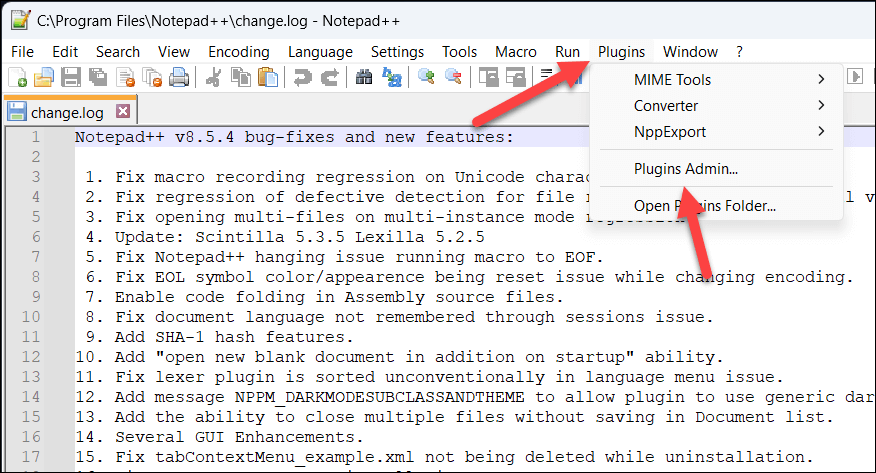This screenshot has height=473, width=876.
Task: Click the Find binoculars icon
Action: click(x=364, y=77)
